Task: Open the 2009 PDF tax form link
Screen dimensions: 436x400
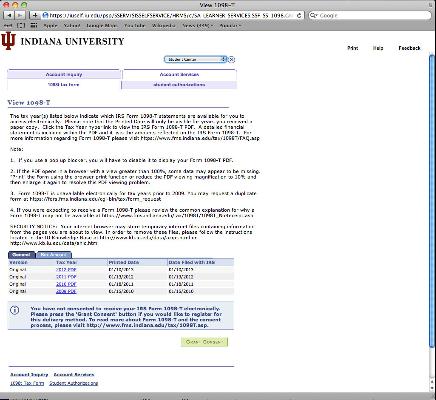Action: 66,291
